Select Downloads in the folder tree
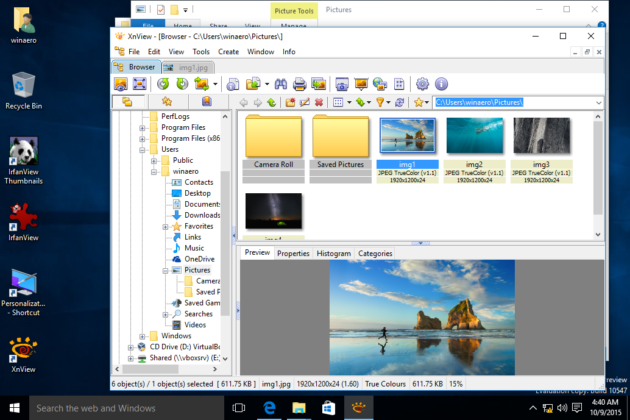This screenshot has height=420, width=630. click(x=202, y=215)
